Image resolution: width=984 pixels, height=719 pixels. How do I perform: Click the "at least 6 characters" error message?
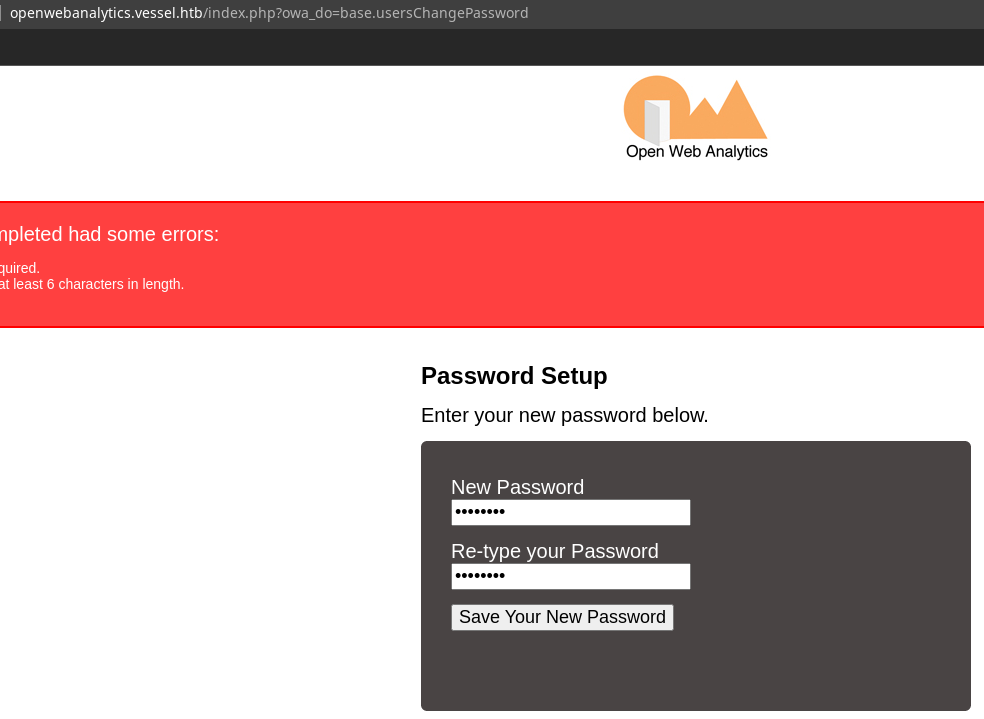[x=92, y=284]
